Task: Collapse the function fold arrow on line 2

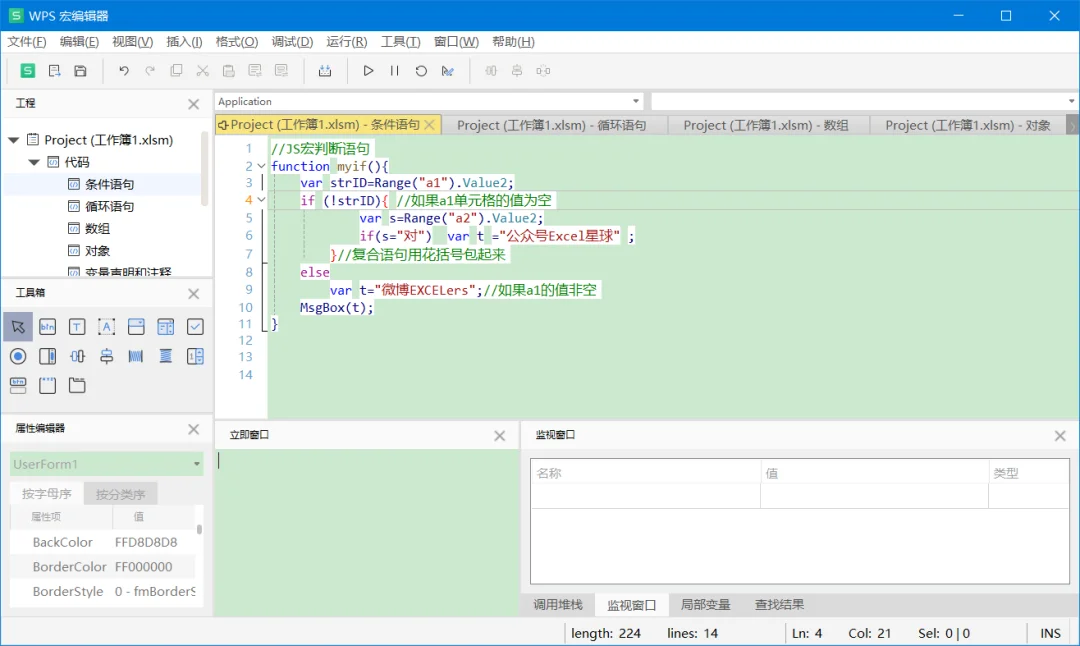Action: click(x=261, y=166)
